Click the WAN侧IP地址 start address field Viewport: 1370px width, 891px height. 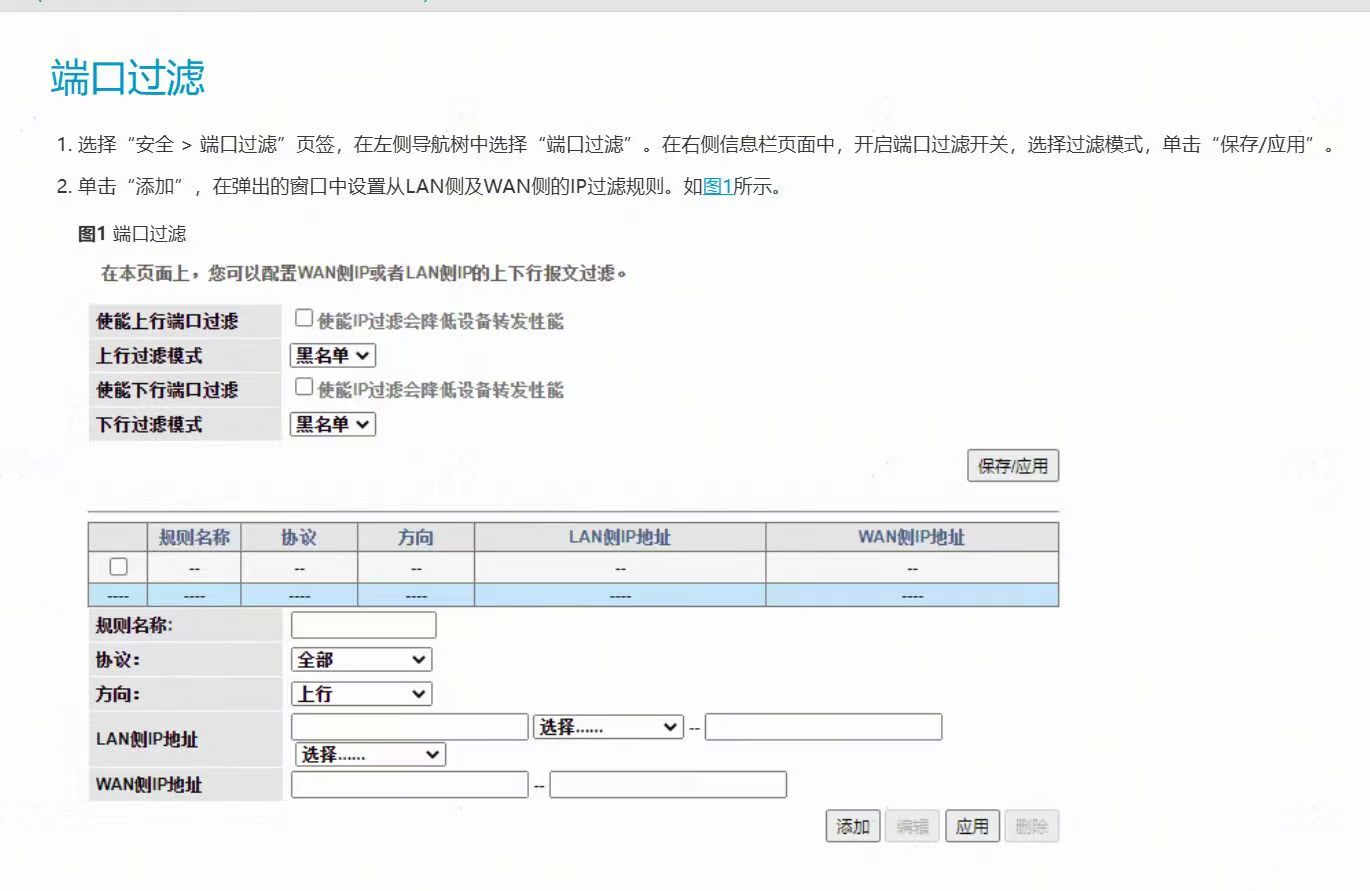click(x=409, y=785)
